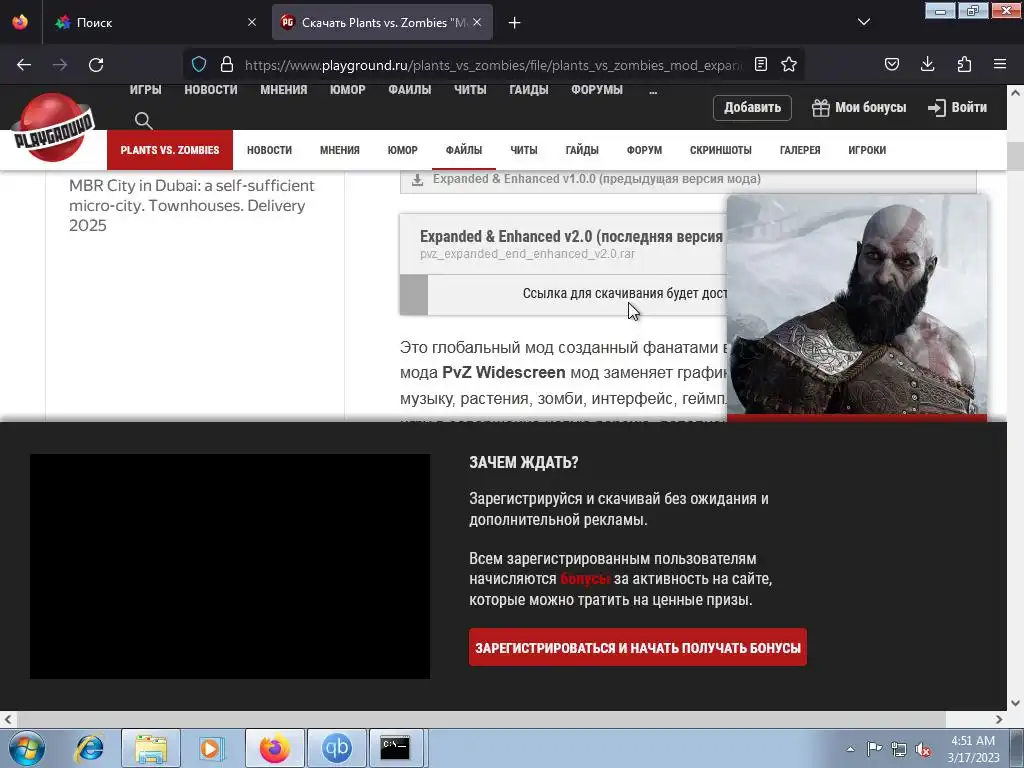Screen dimensions: 1024x768
Task: Click Войти to log in
Action: (x=957, y=108)
